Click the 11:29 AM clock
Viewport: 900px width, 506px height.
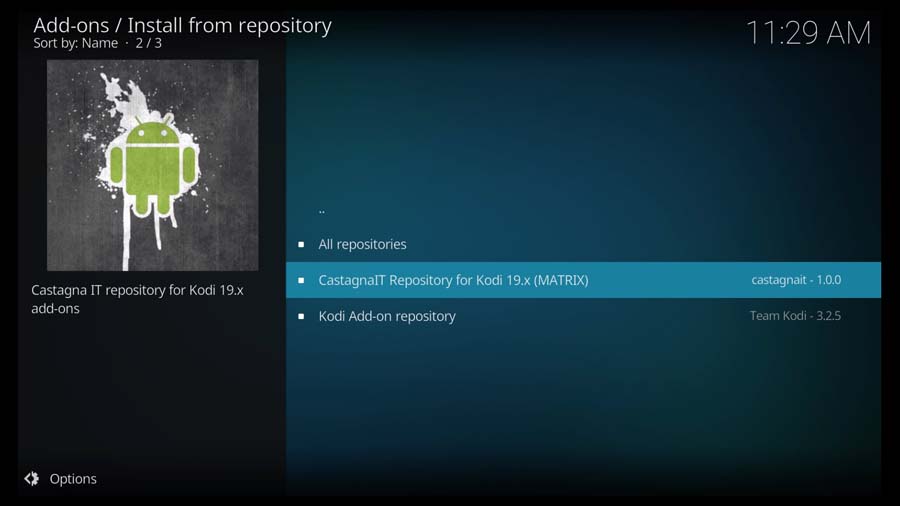click(x=808, y=33)
